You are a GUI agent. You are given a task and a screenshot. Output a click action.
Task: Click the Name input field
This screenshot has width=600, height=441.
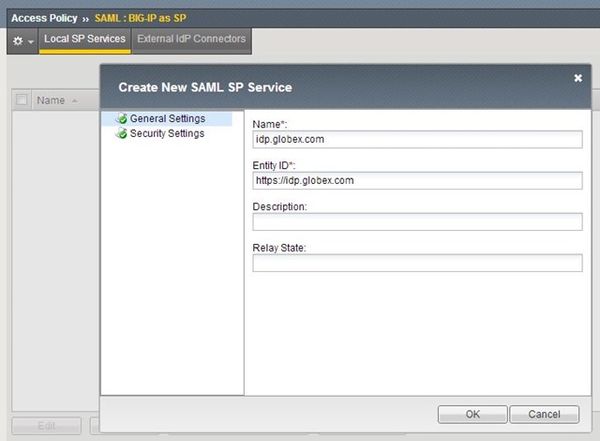[417, 139]
